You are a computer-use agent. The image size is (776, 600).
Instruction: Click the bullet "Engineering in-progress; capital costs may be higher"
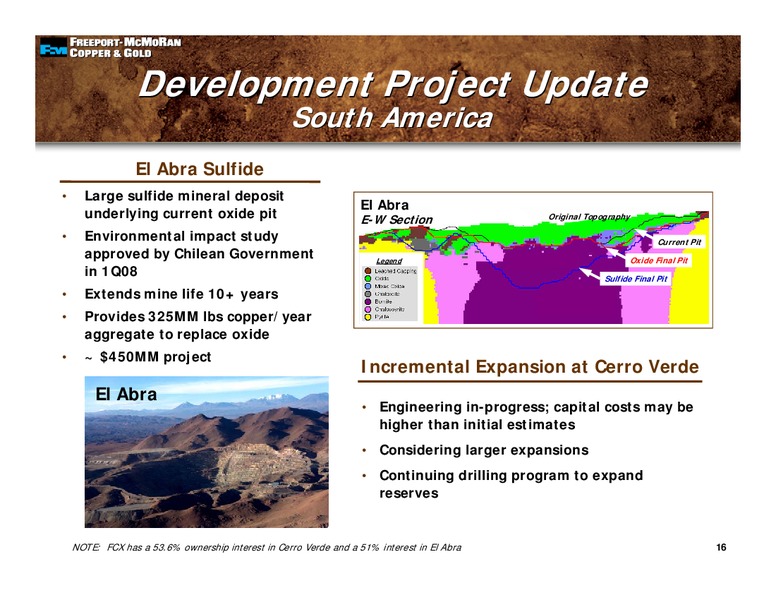click(536, 416)
